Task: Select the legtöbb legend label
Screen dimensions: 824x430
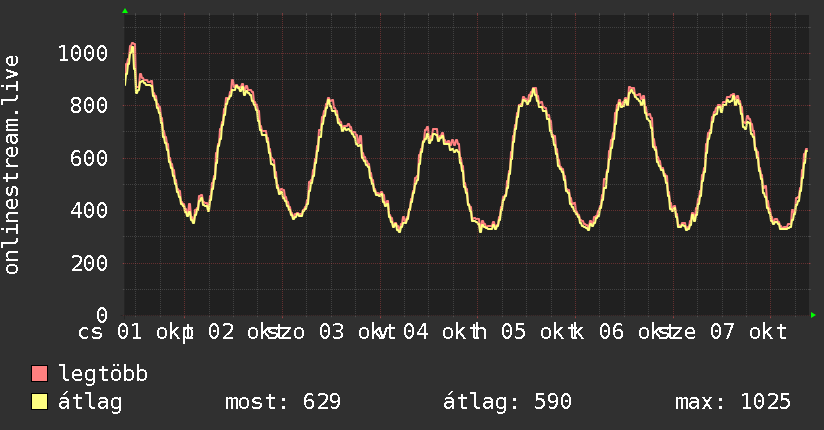Action: click(x=103, y=374)
